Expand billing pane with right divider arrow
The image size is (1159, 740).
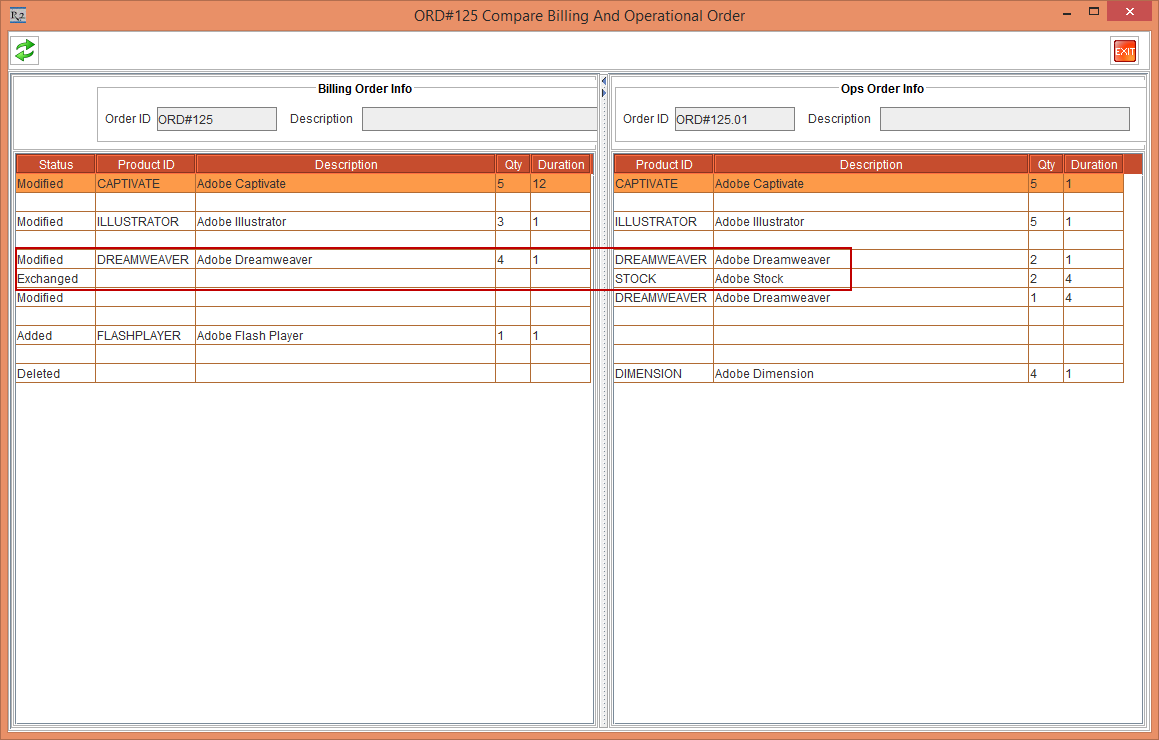[603, 93]
